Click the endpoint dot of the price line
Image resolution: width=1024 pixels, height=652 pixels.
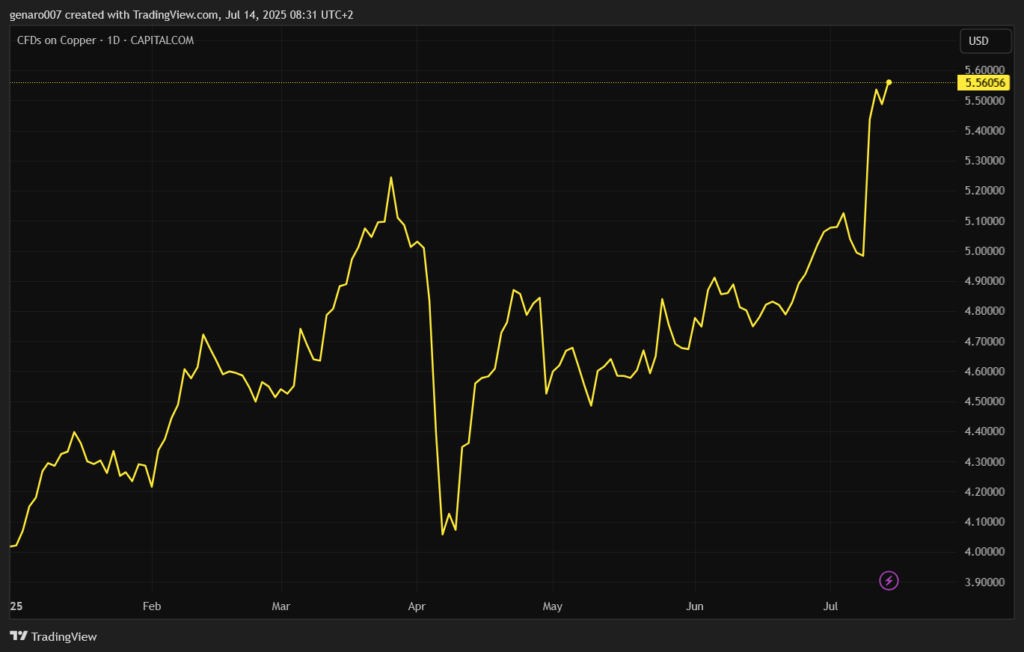click(889, 82)
